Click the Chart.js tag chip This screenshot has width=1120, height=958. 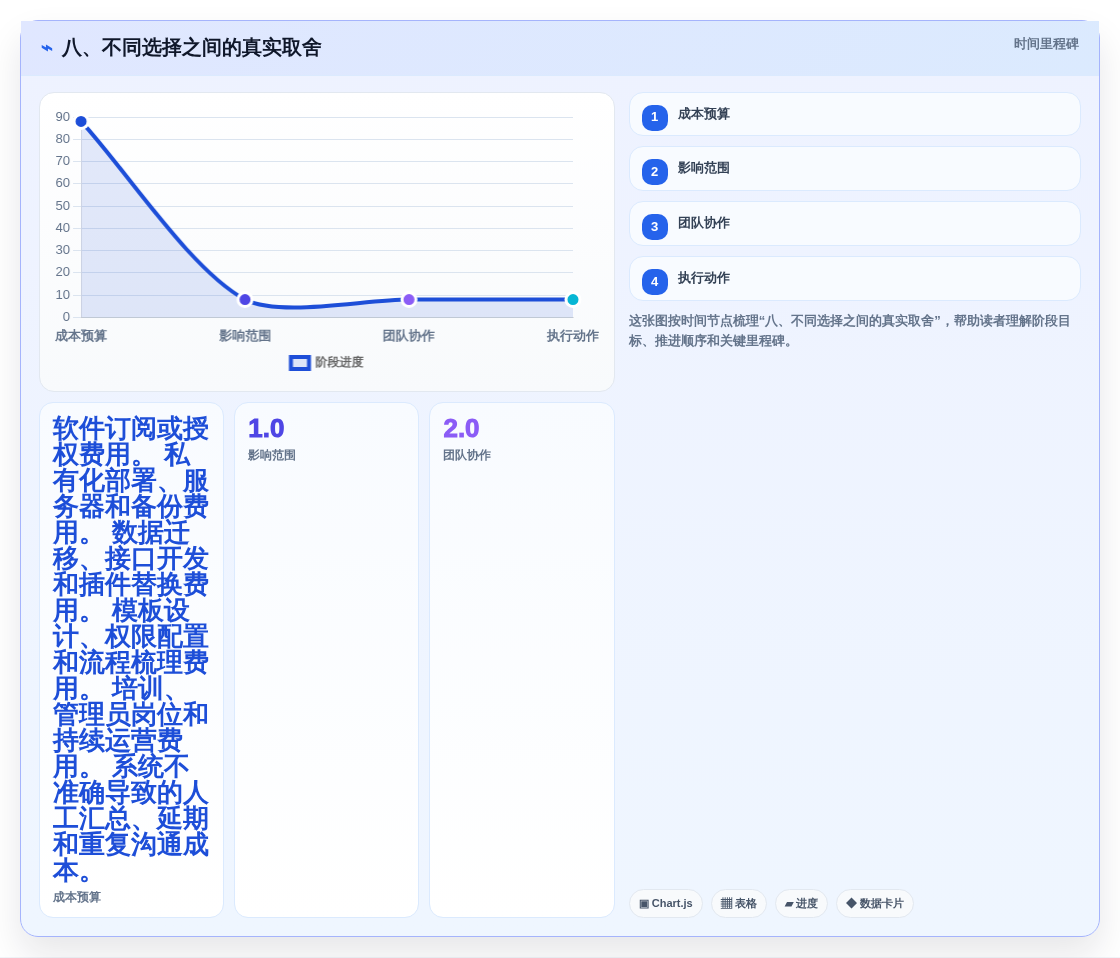click(666, 904)
